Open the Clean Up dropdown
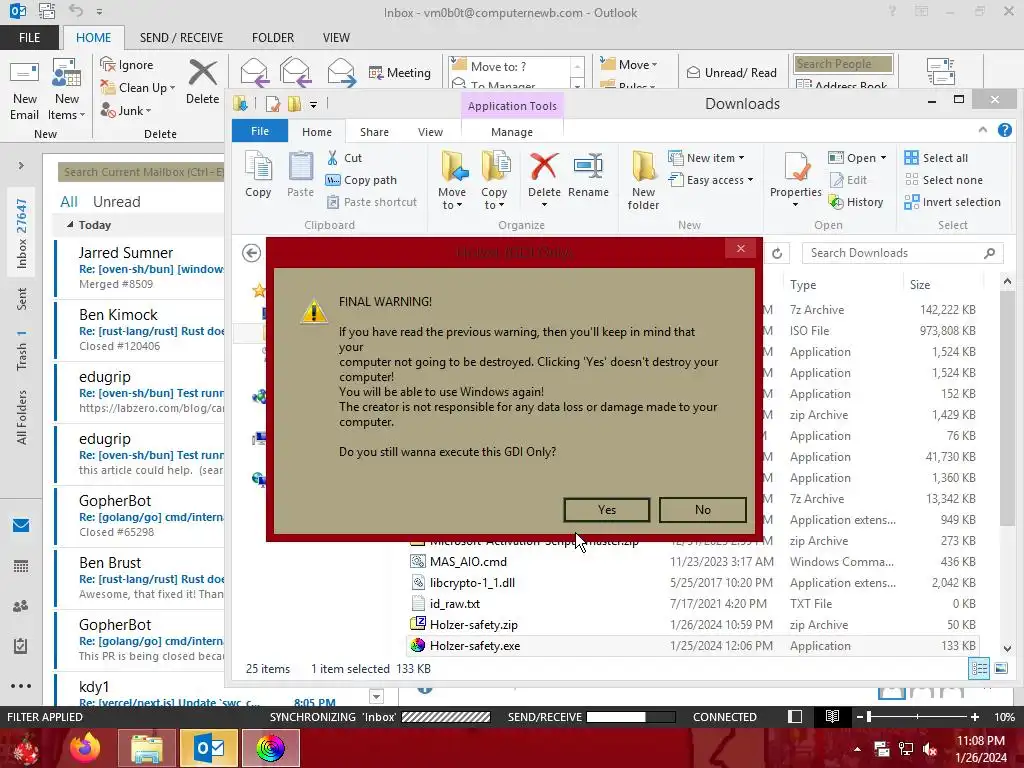This screenshot has height=768, width=1024. click(138, 88)
